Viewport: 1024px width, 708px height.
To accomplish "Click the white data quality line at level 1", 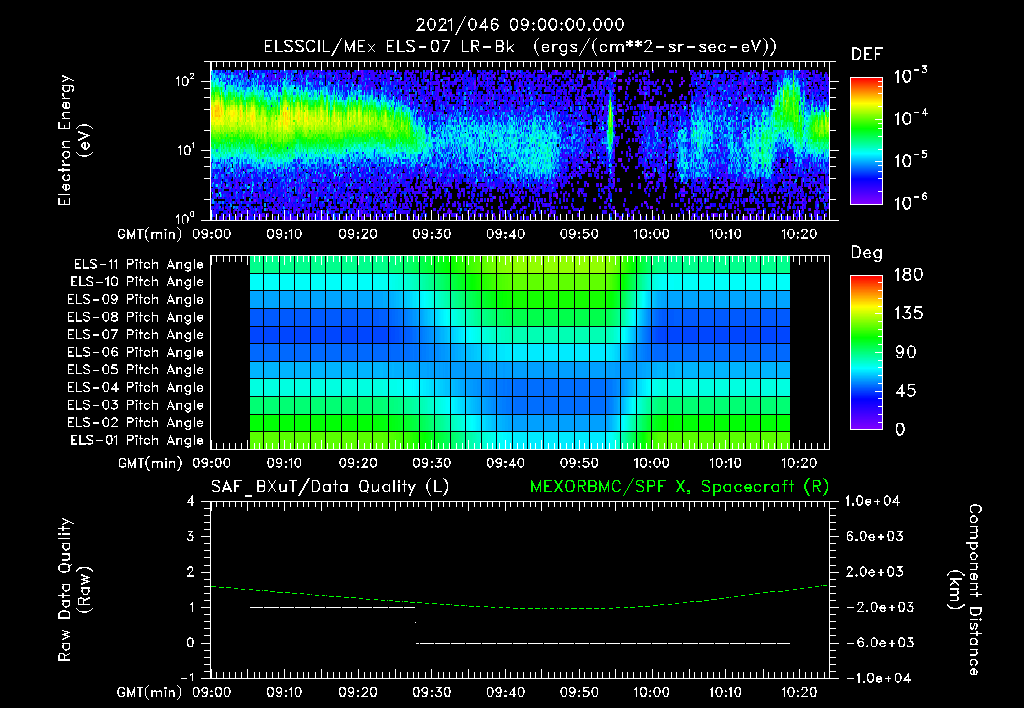I will (x=332, y=607).
